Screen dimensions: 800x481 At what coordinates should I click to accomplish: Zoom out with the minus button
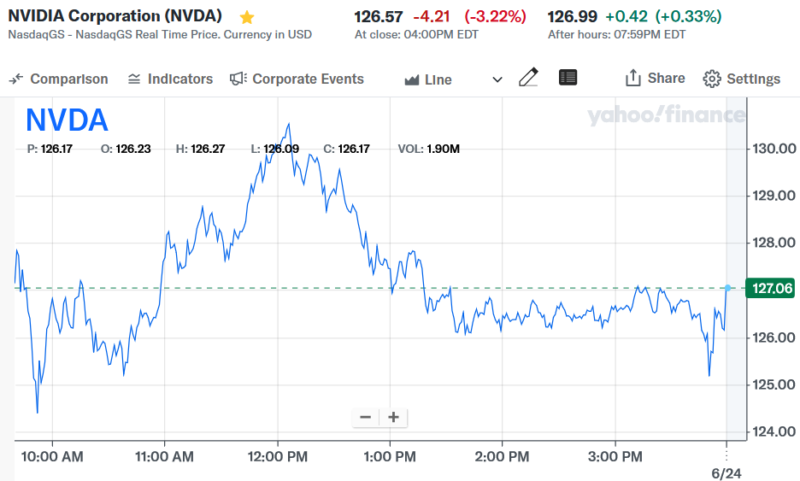[x=365, y=417]
